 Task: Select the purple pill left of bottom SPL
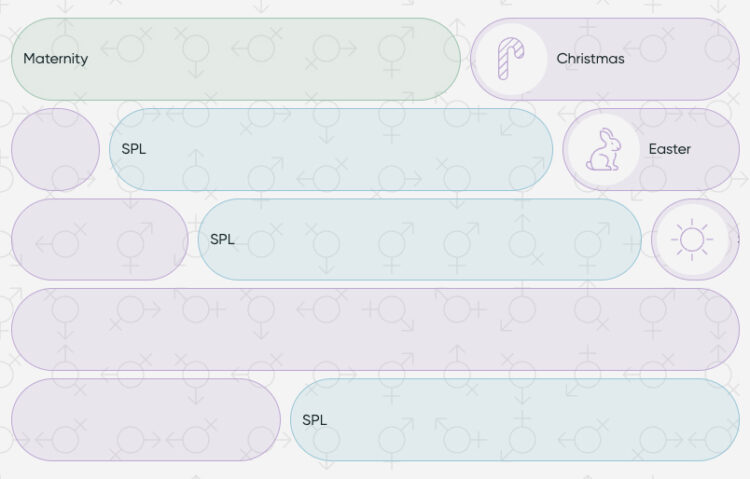(x=145, y=420)
